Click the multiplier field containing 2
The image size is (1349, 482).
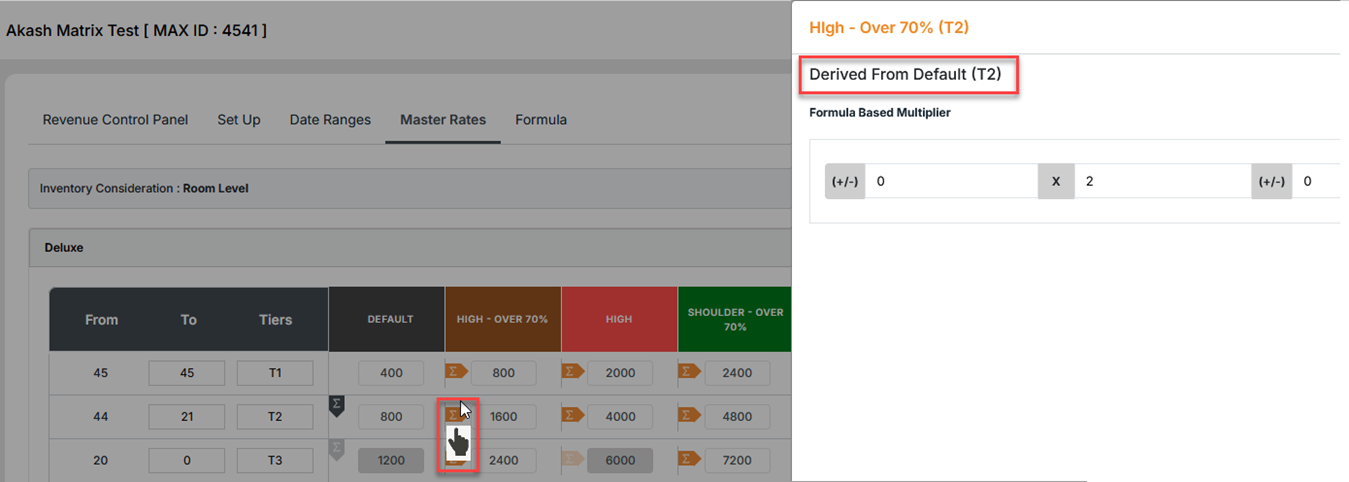tap(1160, 182)
